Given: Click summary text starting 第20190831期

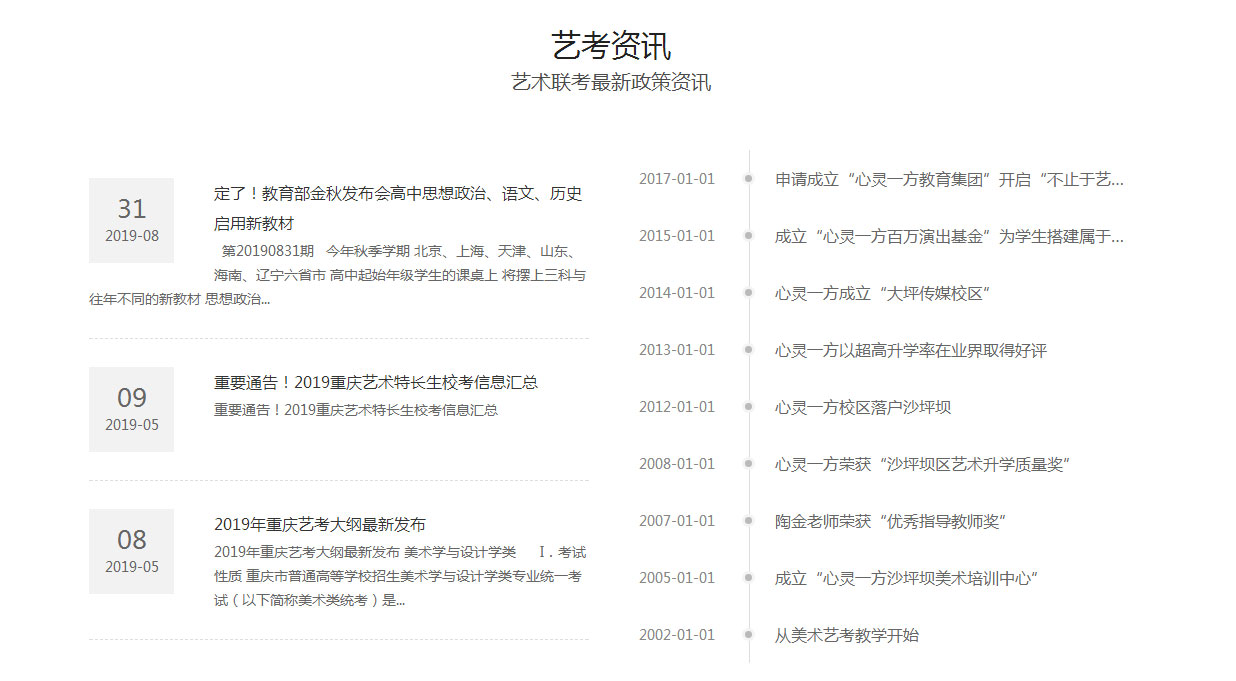Looking at the screenshot, I should click(x=338, y=275).
